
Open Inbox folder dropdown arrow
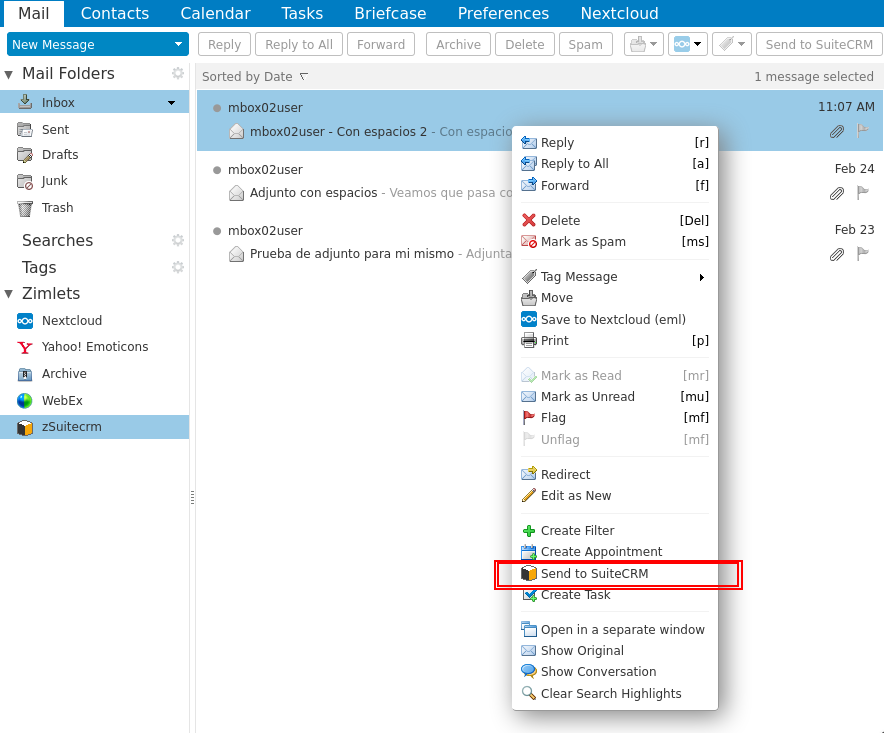(x=171, y=103)
